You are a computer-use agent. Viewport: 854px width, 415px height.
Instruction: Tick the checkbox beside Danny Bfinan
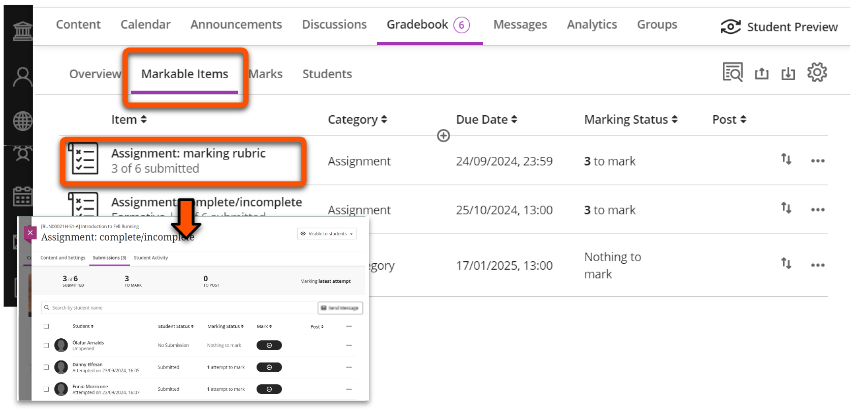pos(45,366)
